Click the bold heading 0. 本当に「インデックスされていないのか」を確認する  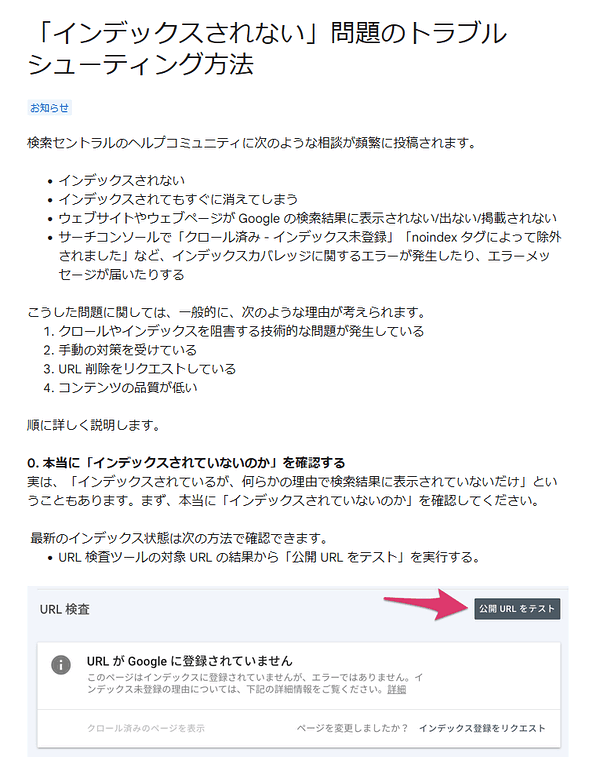[x=186, y=462]
